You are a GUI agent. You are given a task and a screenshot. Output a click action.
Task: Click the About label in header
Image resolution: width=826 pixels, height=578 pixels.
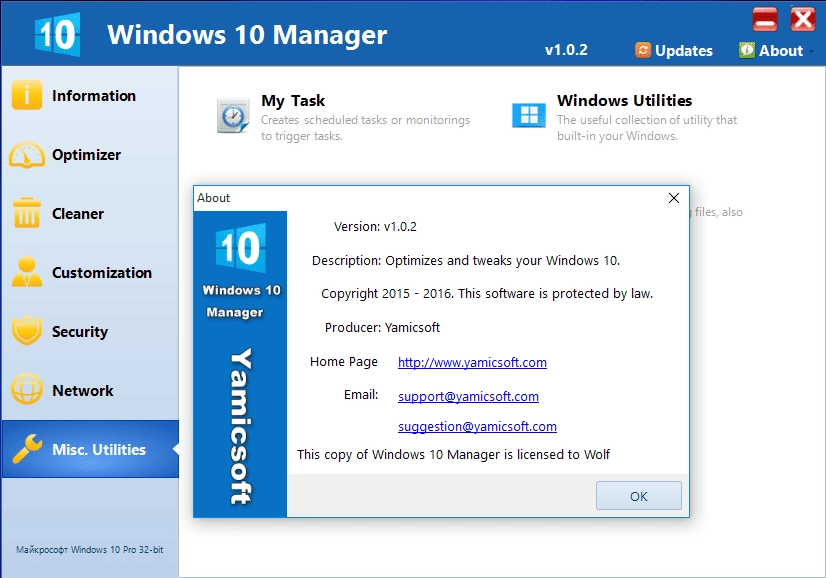(x=781, y=51)
